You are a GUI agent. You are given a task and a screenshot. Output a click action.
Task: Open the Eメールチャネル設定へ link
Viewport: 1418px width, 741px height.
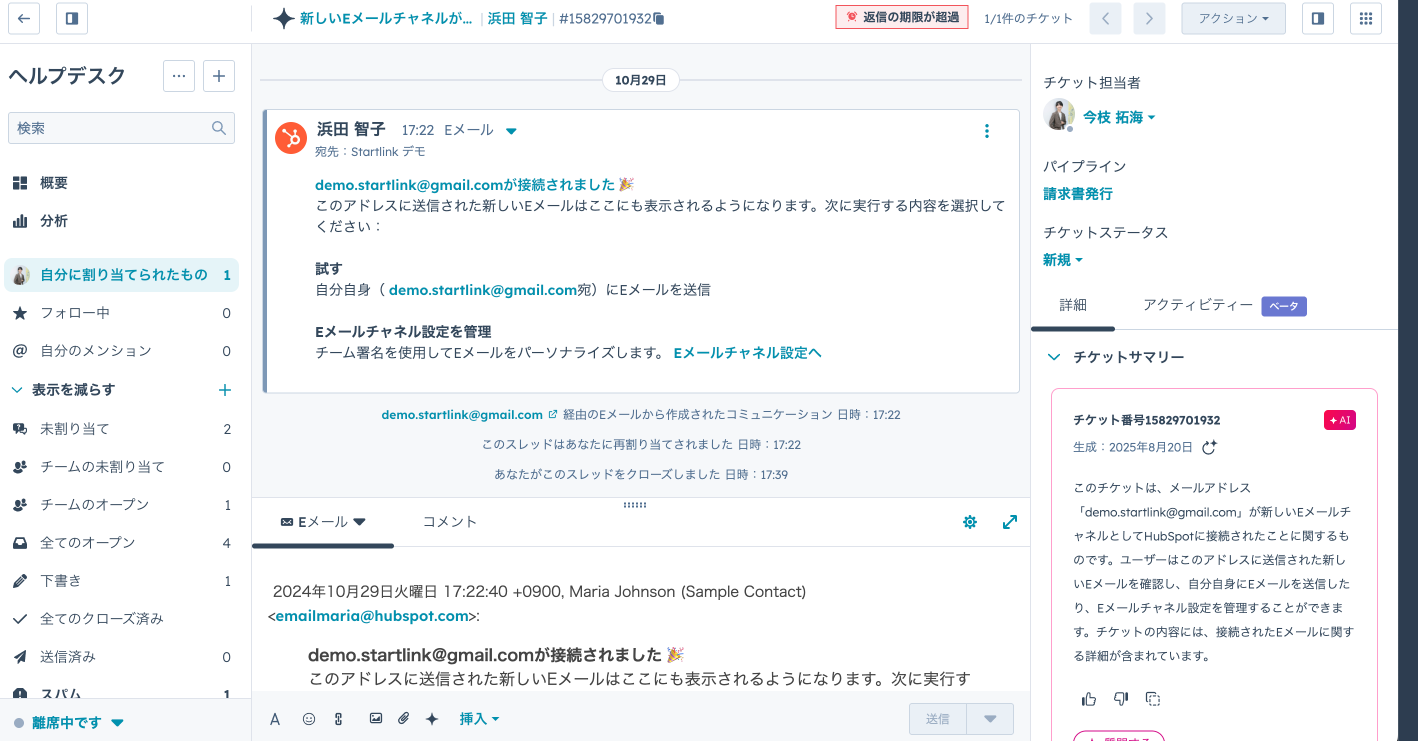tap(747, 352)
